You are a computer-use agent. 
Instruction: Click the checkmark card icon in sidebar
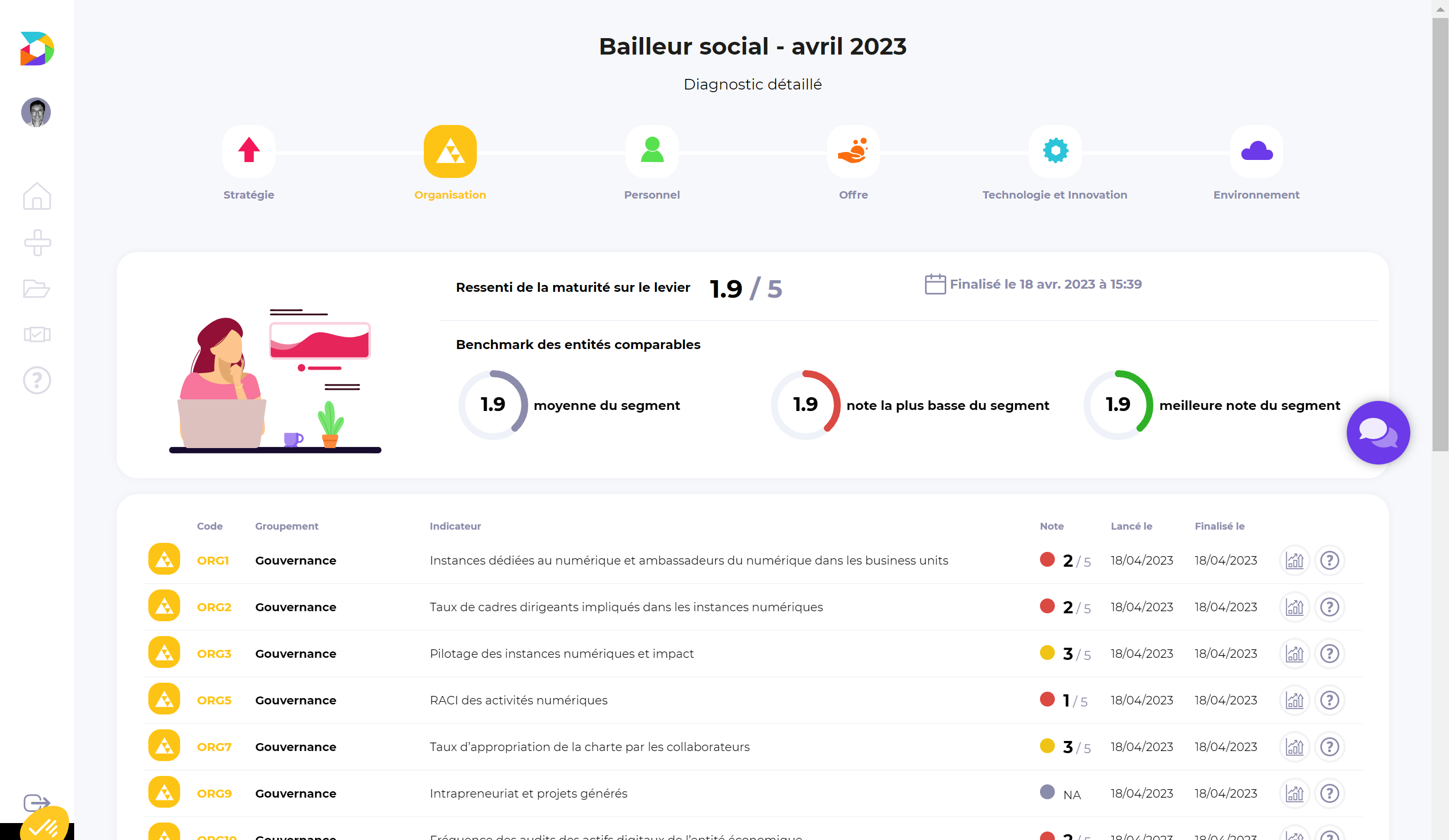coord(37,334)
